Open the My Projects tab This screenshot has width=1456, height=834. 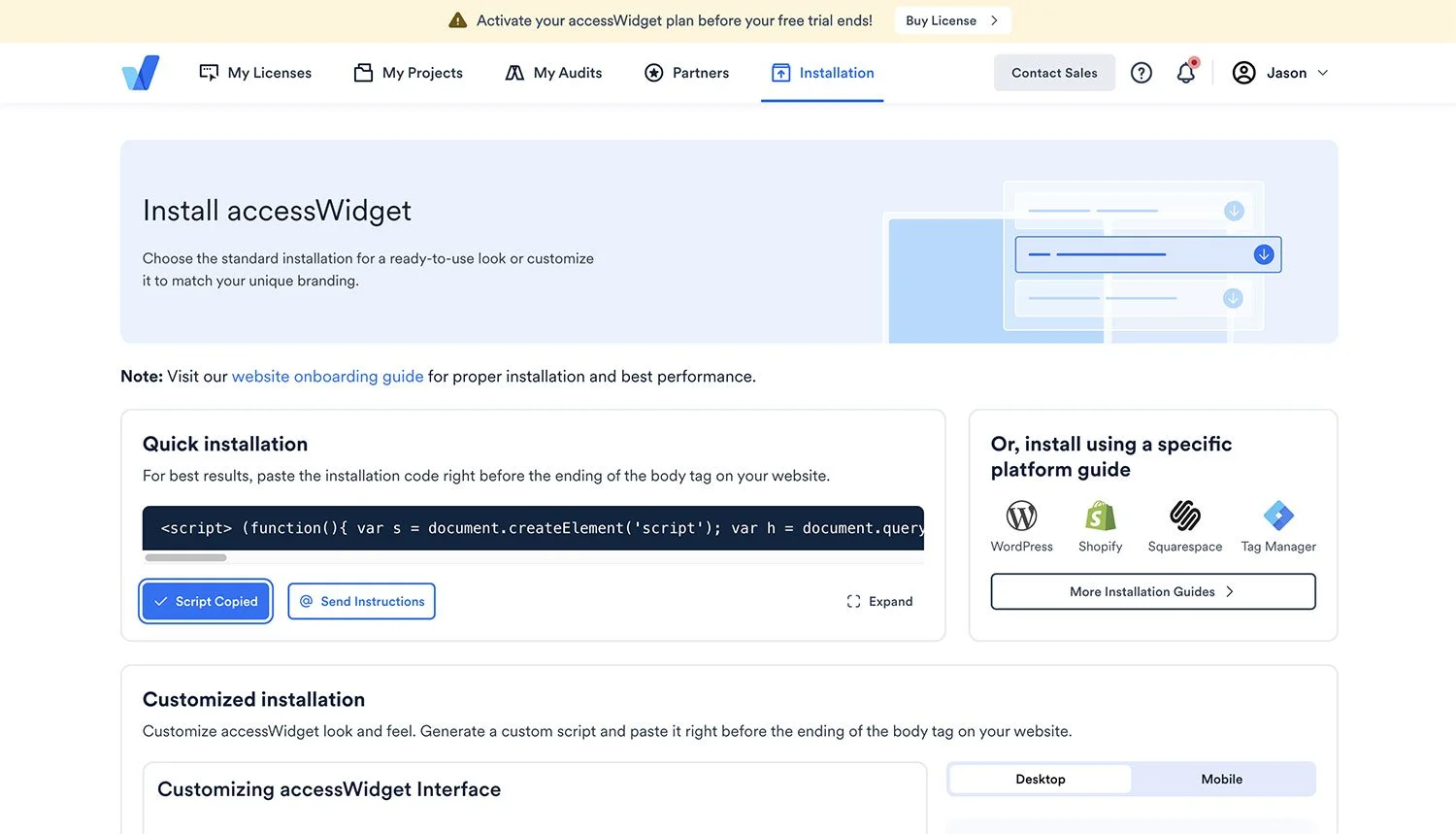pyautogui.click(x=408, y=73)
